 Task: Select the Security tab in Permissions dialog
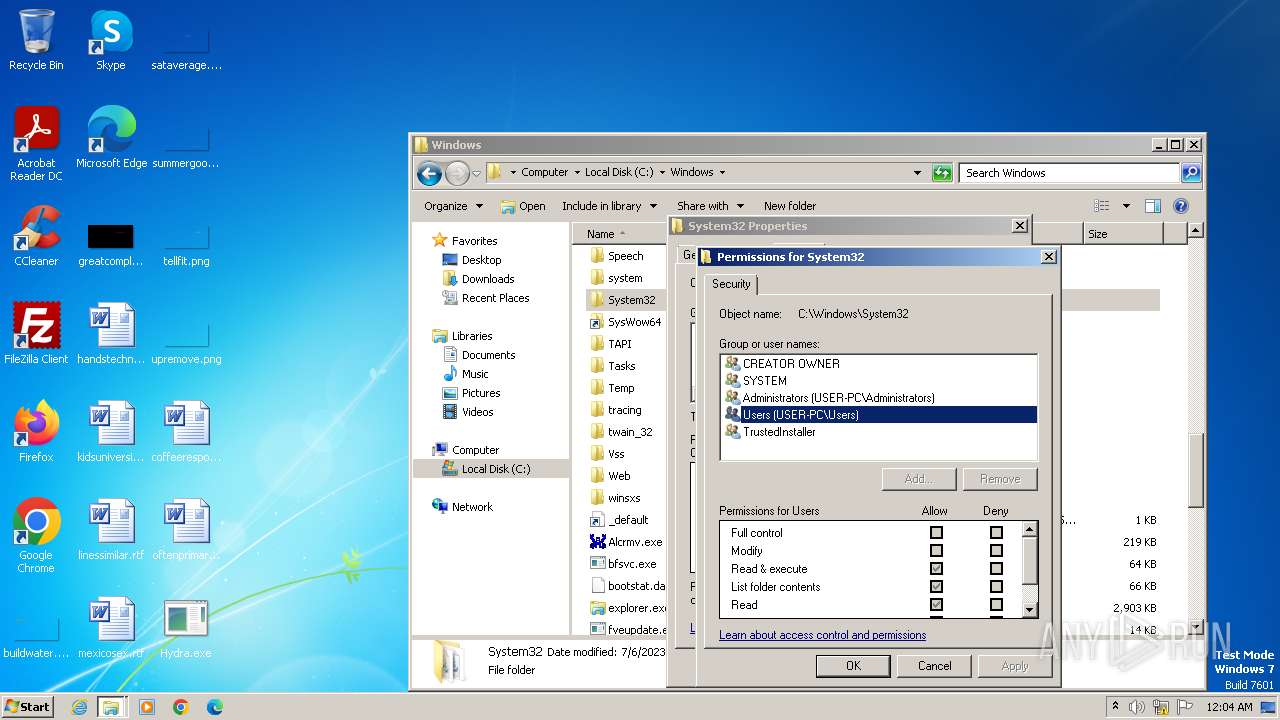pyautogui.click(x=731, y=284)
